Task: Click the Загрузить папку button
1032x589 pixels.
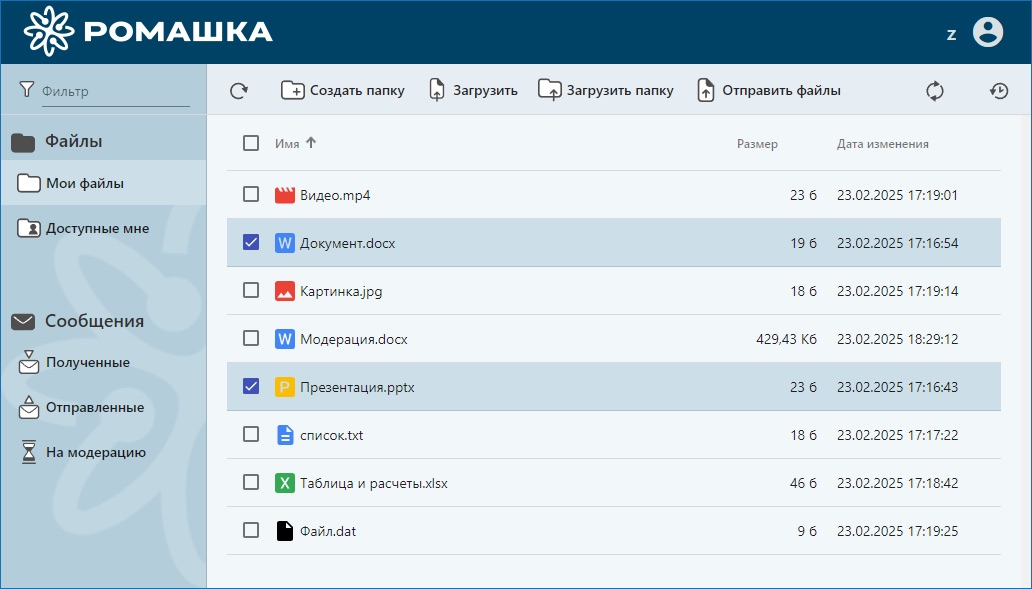Action: tap(606, 91)
